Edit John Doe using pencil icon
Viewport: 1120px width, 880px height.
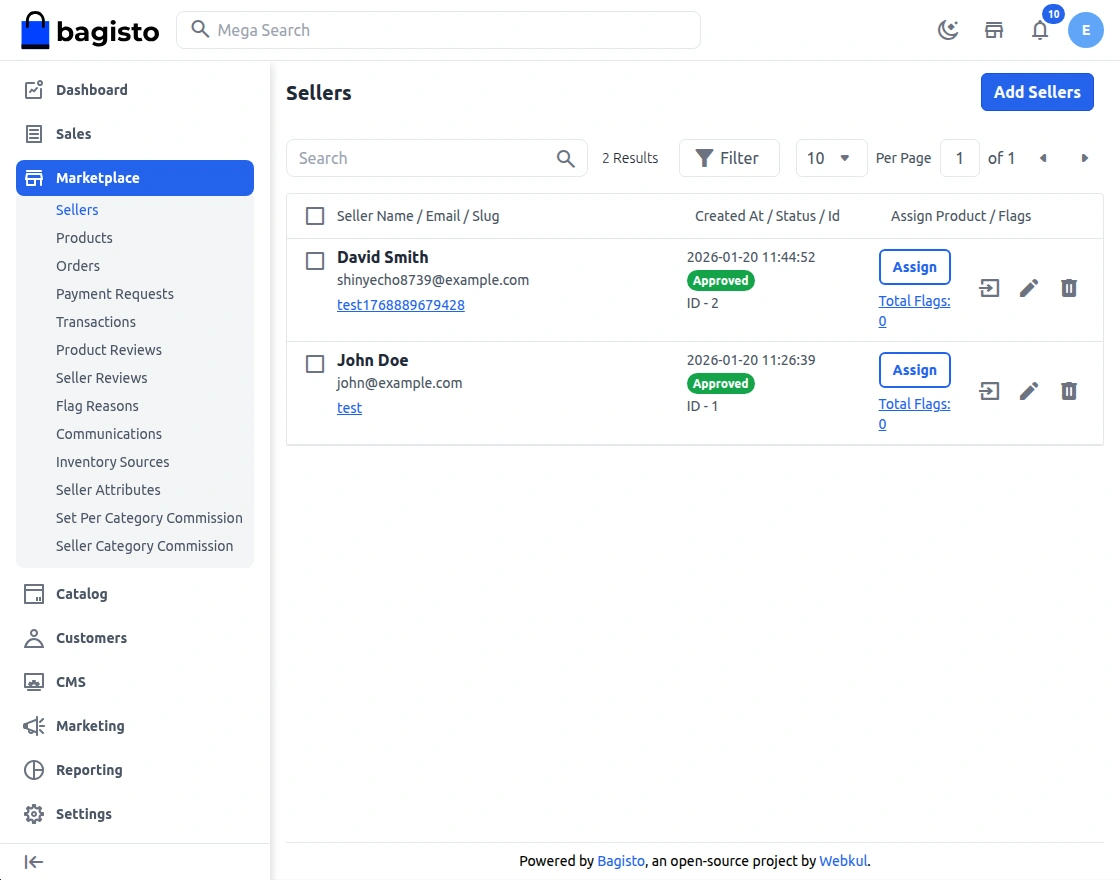pos(1029,391)
